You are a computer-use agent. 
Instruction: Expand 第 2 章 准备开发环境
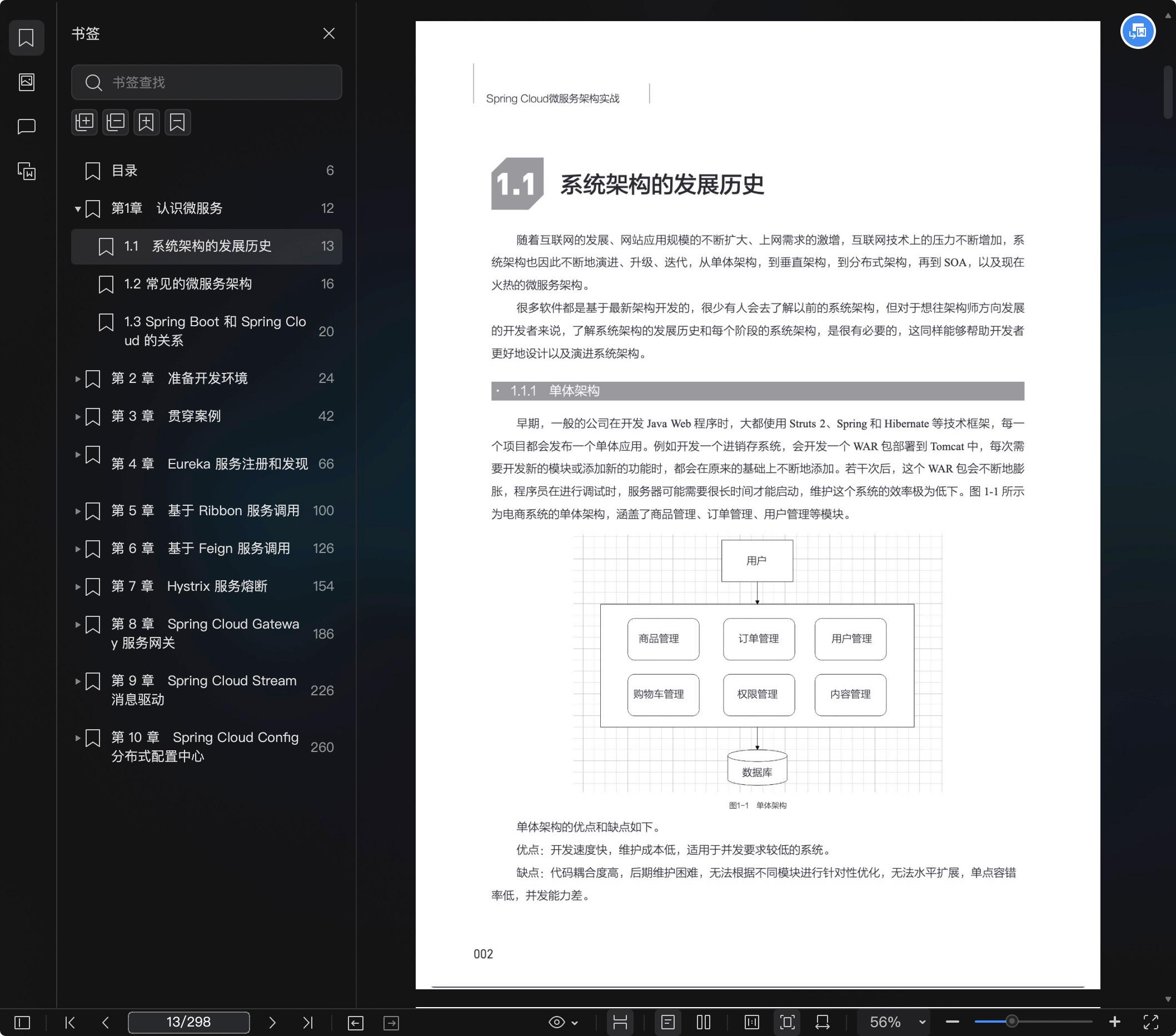78,378
